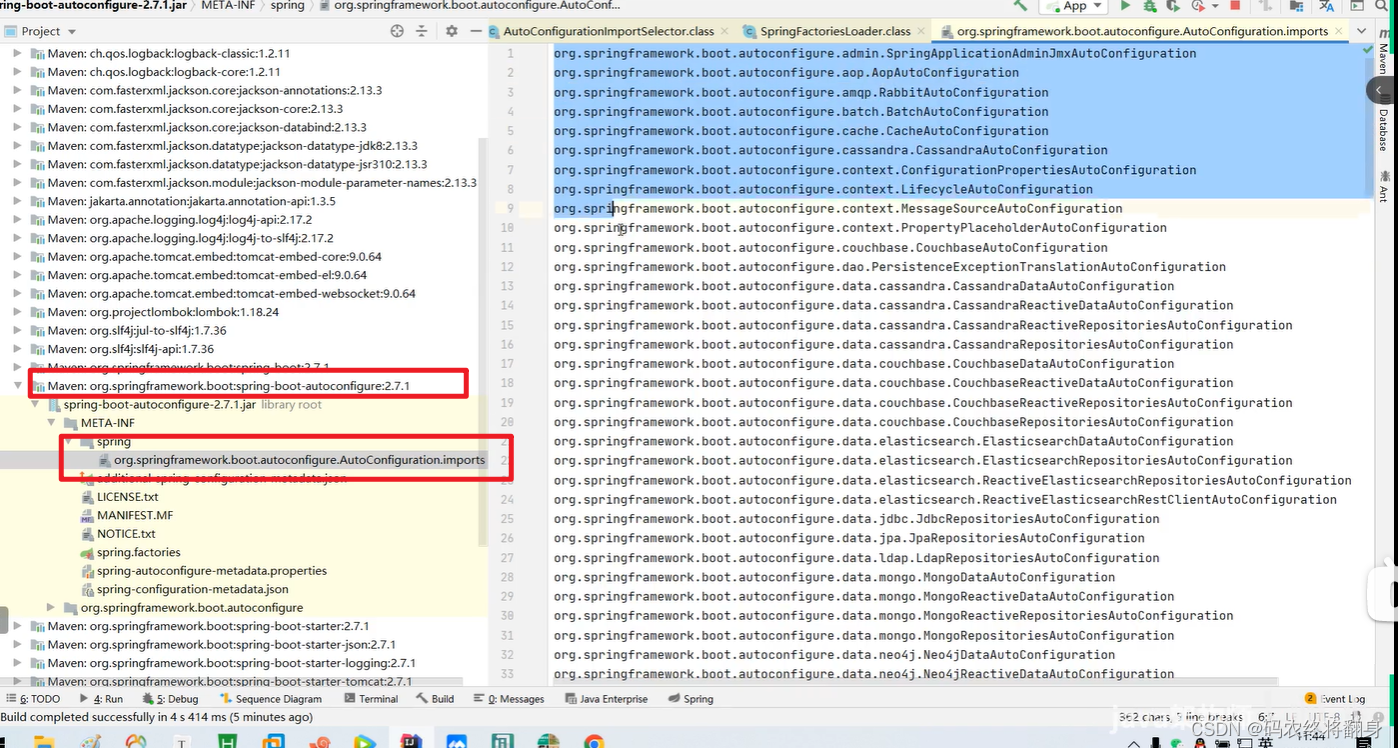Open the TODO tool window
This screenshot has height=748, width=1398.
point(33,699)
